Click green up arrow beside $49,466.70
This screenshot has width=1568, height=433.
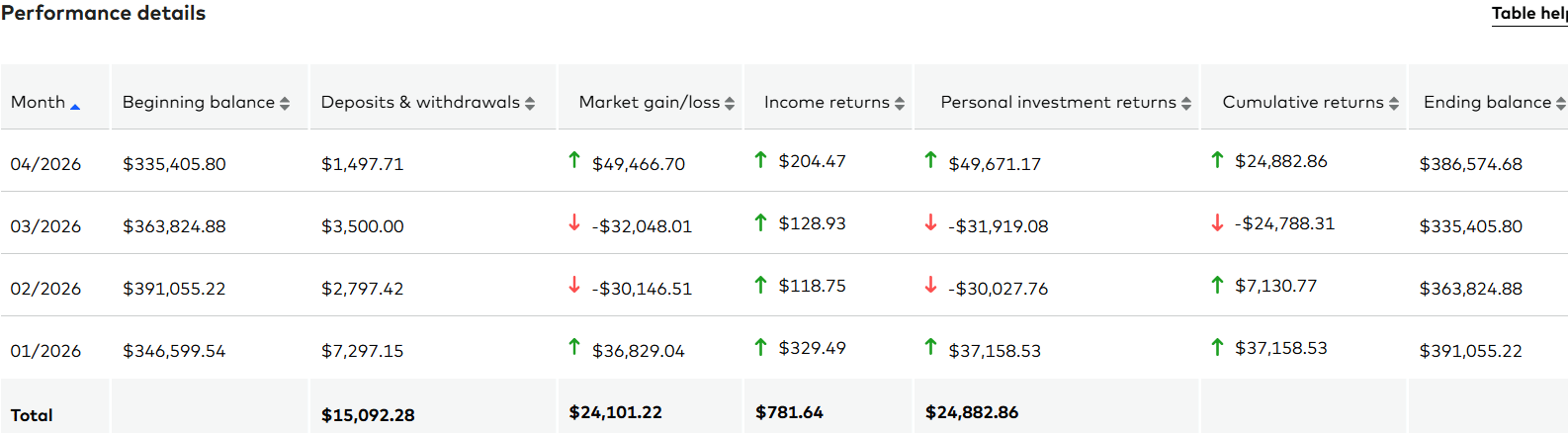pos(574,160)
